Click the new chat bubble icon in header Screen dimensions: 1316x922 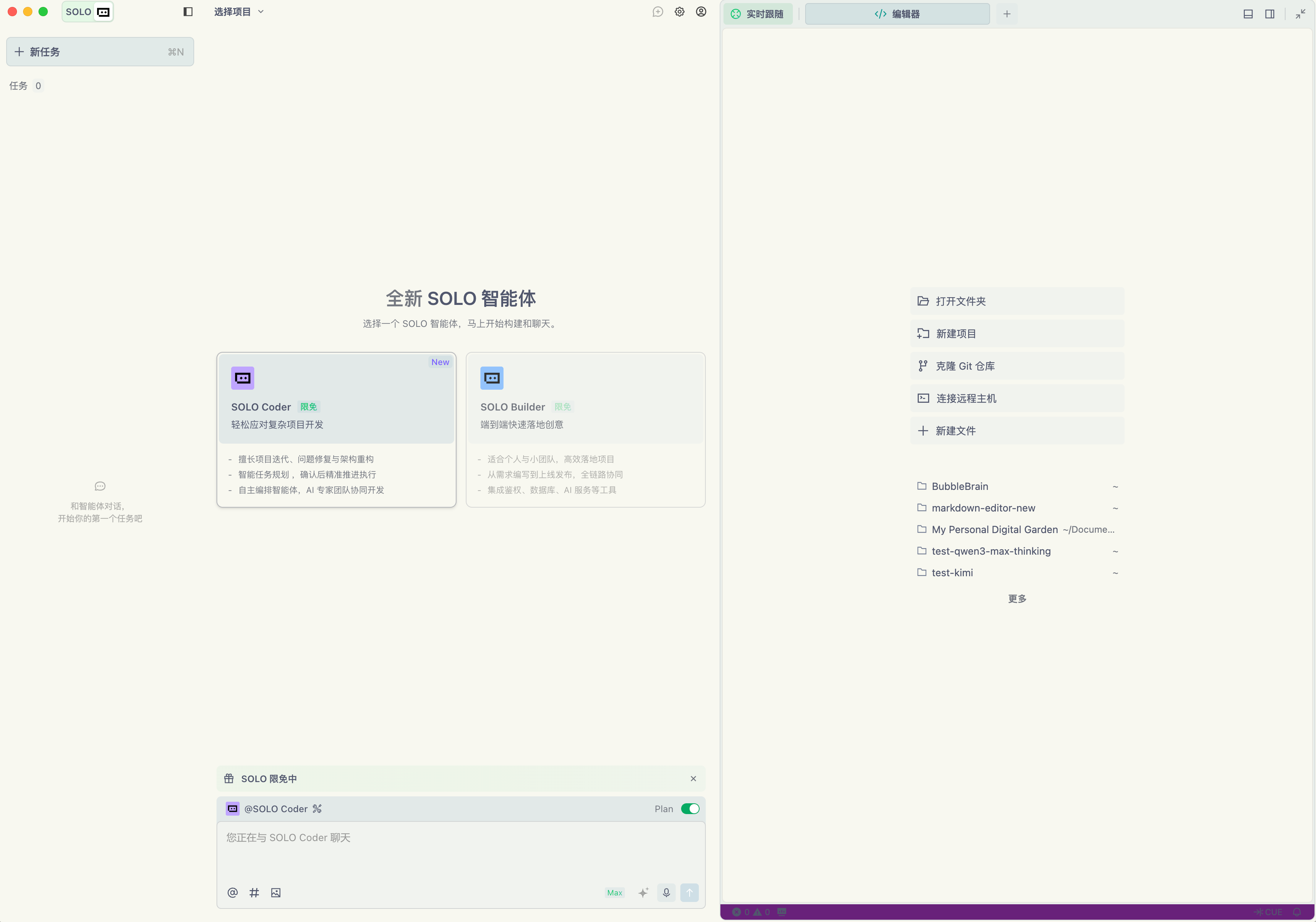pos(658,12)
